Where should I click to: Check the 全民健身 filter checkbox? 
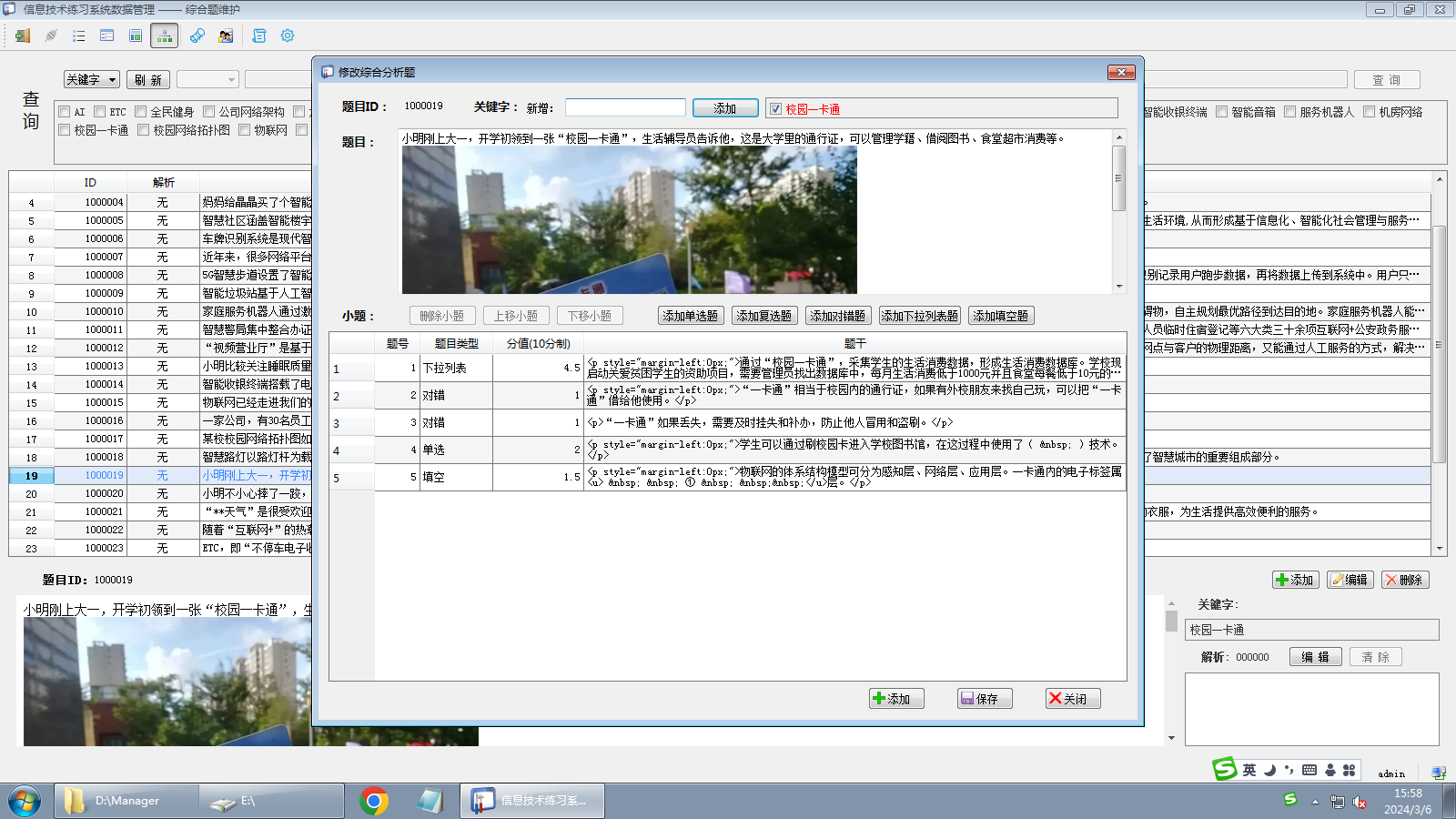(141, 112)
